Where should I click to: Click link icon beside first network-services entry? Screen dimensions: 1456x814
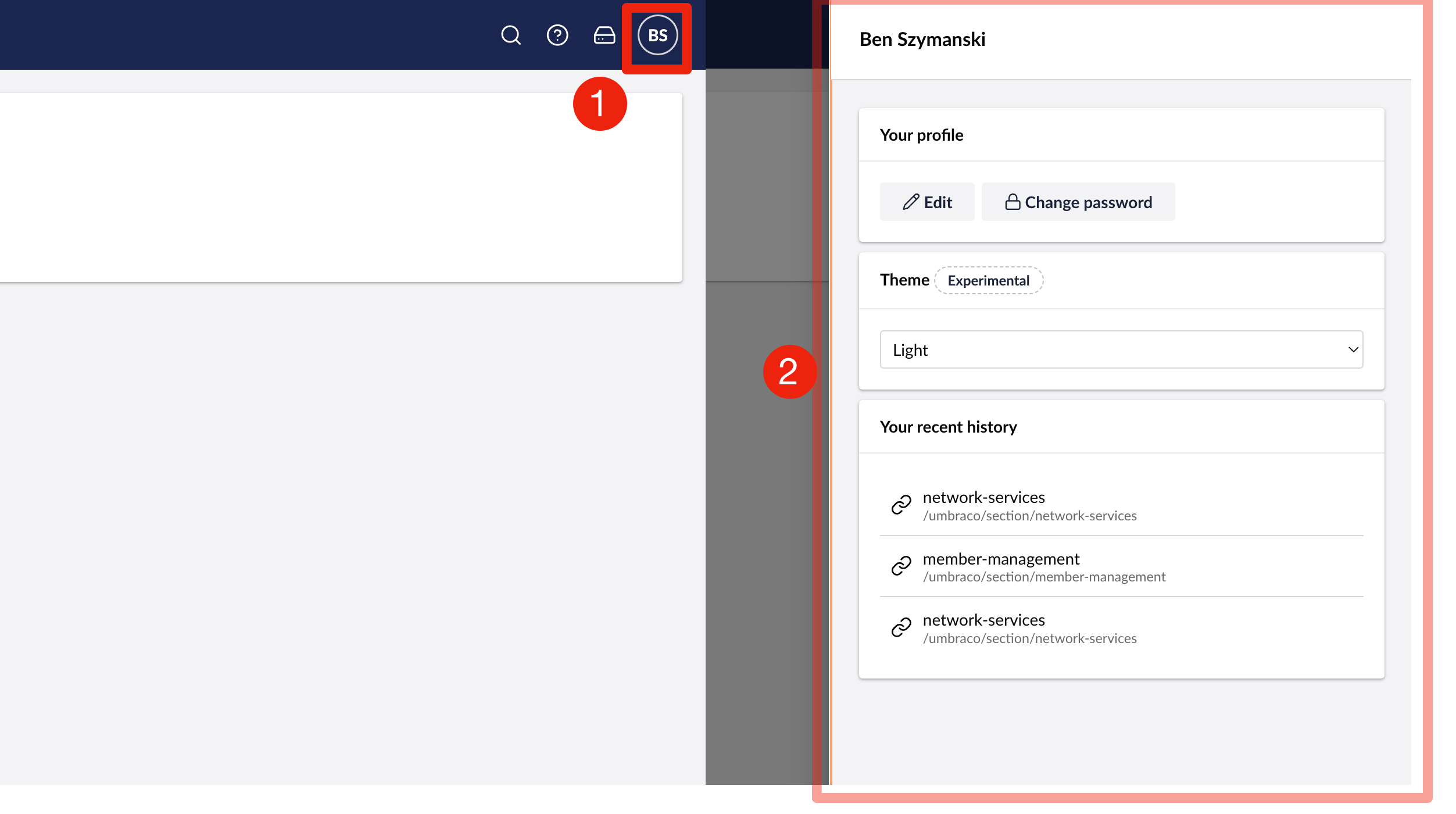pos(901,505)
